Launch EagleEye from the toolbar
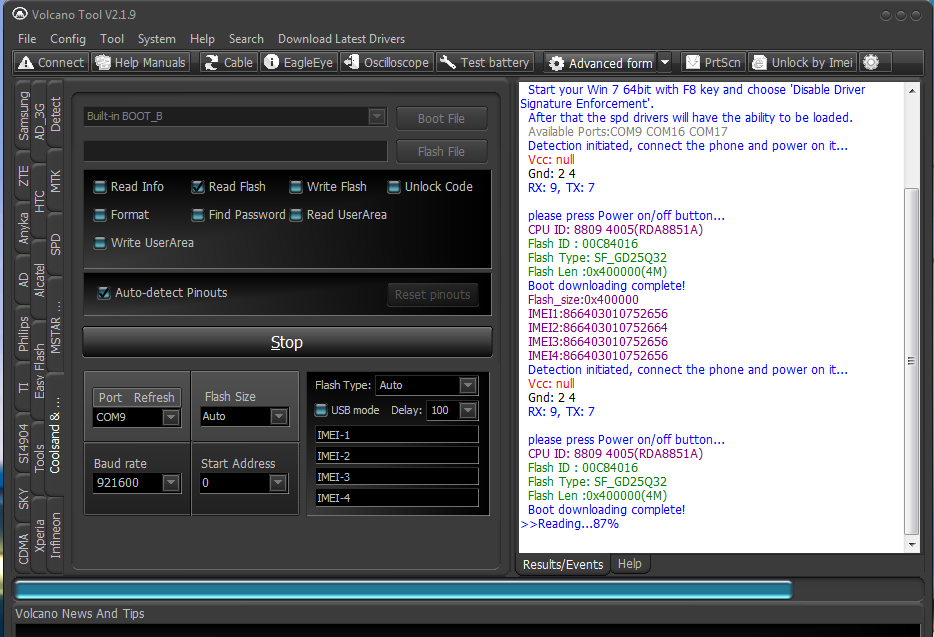 click(x=298, y=63)
